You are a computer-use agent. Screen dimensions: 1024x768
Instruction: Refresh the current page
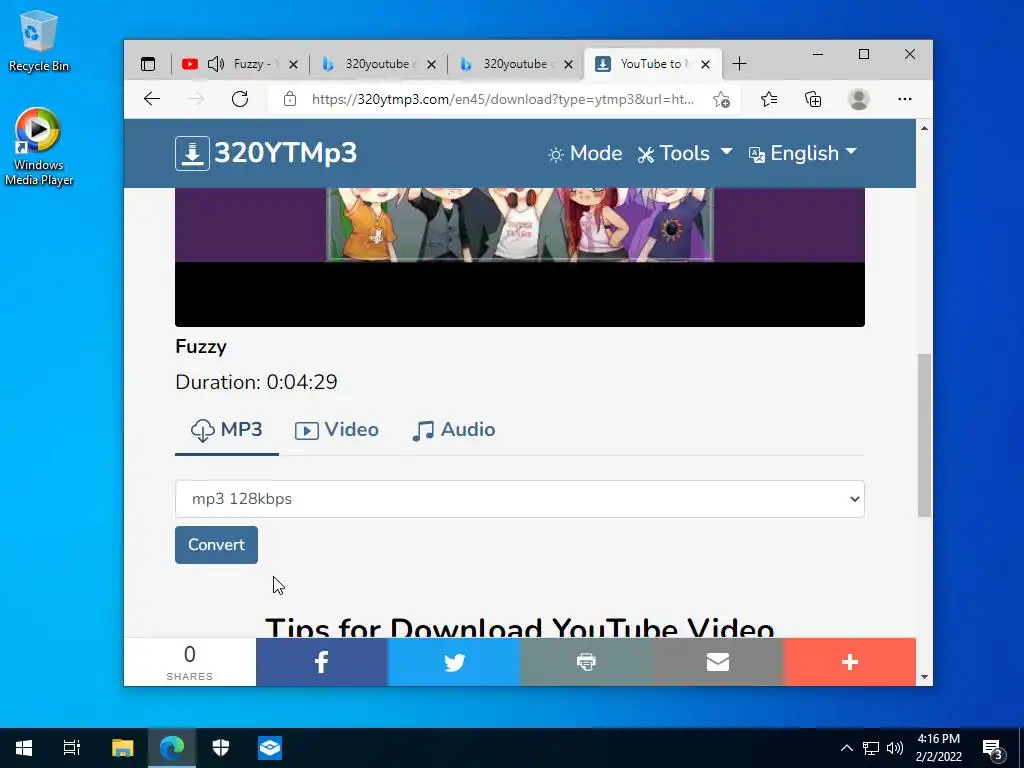[x=240, y=99]
